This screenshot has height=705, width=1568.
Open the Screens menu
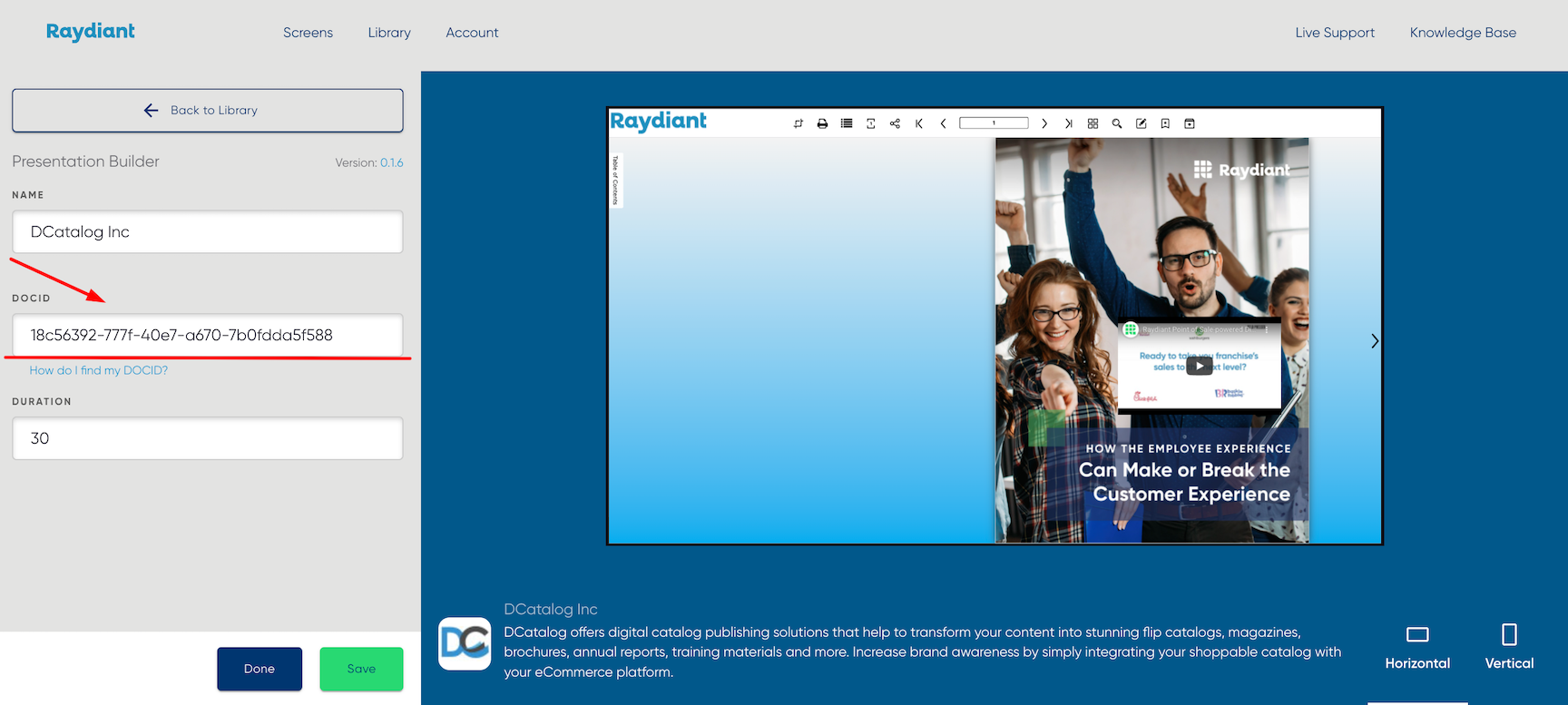pos(308,33)
